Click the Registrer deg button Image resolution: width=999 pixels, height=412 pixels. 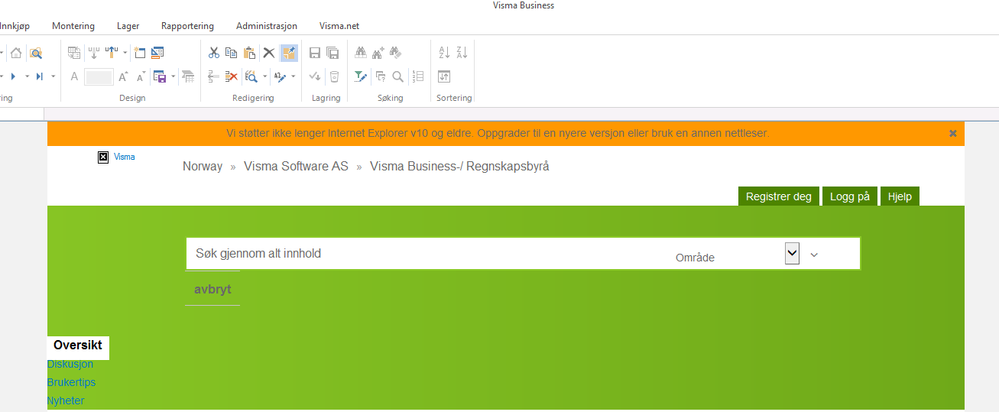(x=779, y=197)
